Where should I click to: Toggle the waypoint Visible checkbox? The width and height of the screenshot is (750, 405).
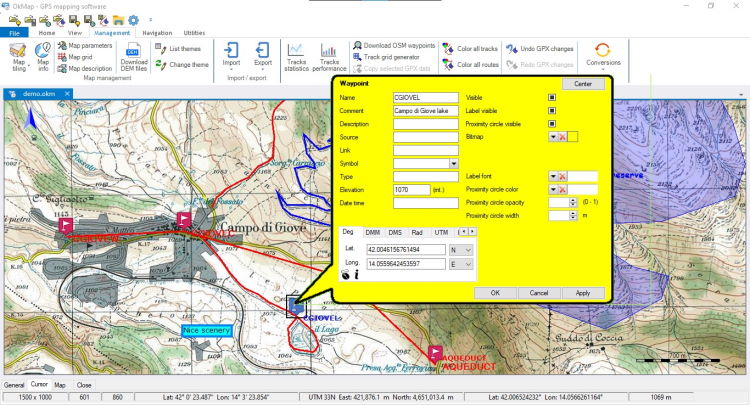[x=551, y=98]
